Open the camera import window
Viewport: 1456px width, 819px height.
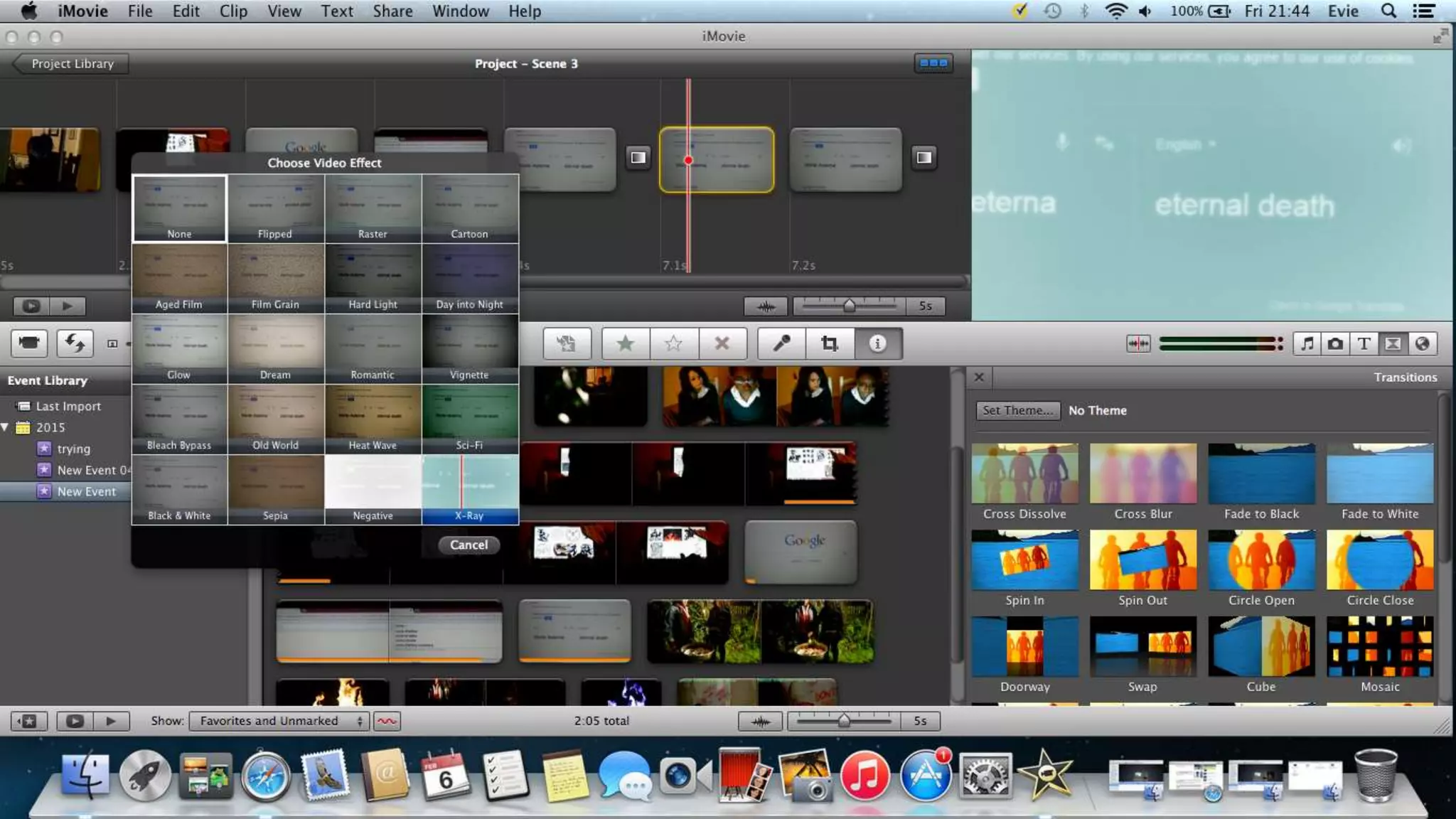pos(29,343)
